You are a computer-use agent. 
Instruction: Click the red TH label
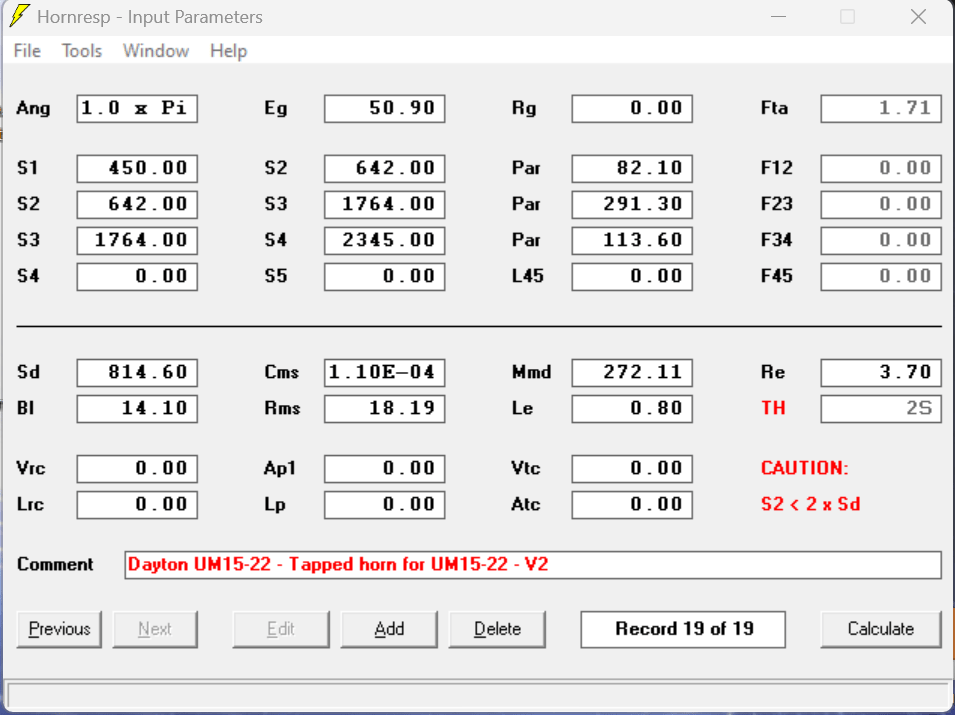tap(773, 408)
